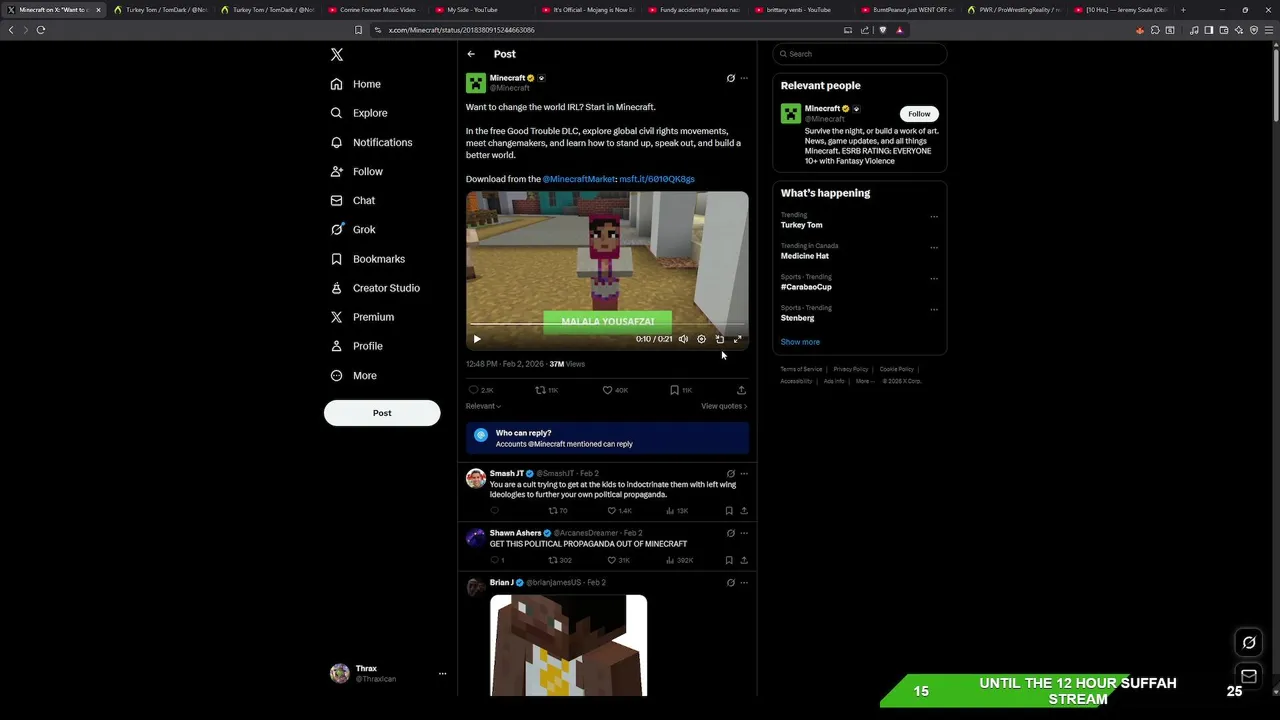Open the msft.it link in the post

(657, 179)
